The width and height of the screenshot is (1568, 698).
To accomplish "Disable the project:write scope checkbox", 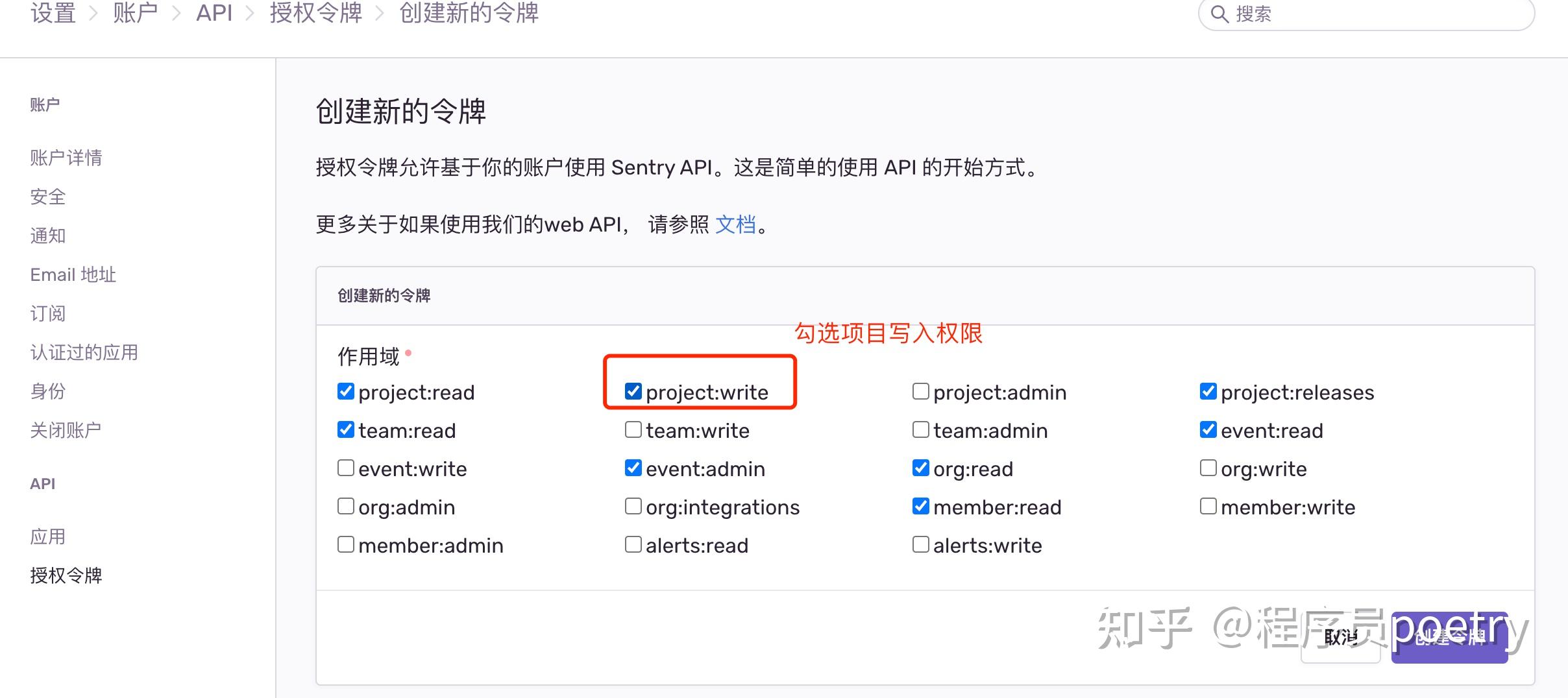I will [x=633, y=391].
